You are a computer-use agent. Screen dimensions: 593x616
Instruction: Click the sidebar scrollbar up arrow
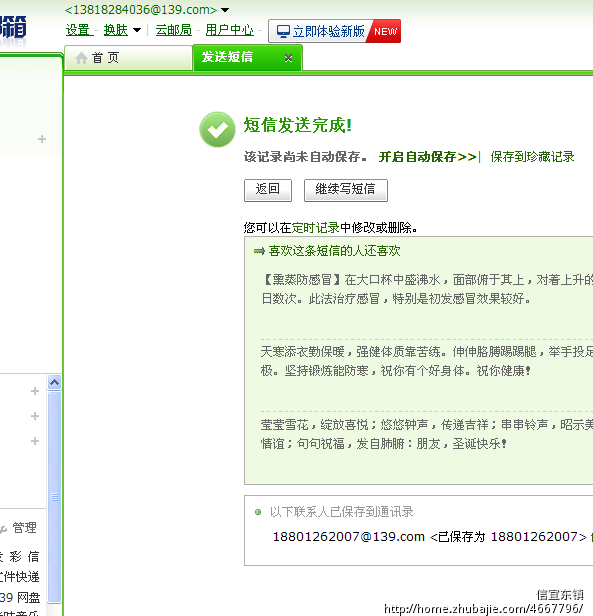tap(55, 382)
